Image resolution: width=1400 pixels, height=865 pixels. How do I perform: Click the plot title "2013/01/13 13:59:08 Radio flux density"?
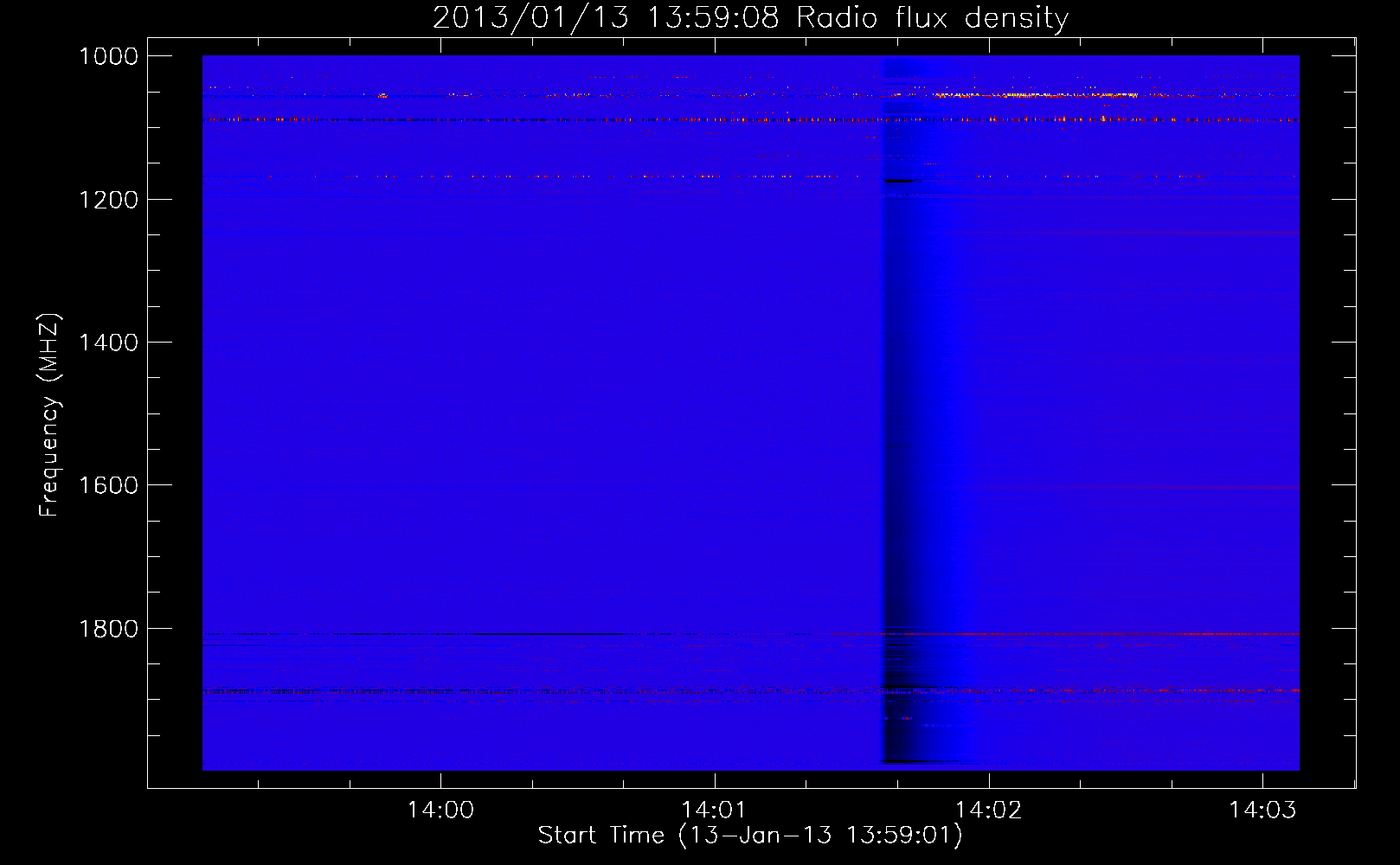tap(750, 17)
